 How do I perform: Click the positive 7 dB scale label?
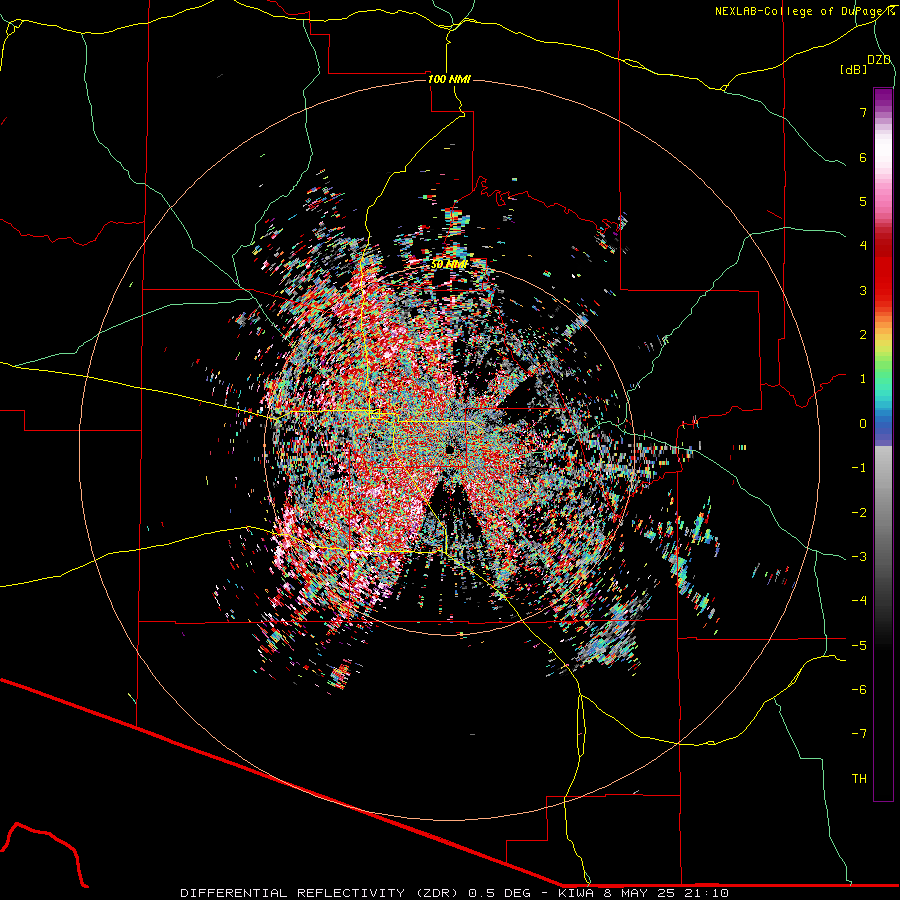pyautogui.click(x=863, y=112)
